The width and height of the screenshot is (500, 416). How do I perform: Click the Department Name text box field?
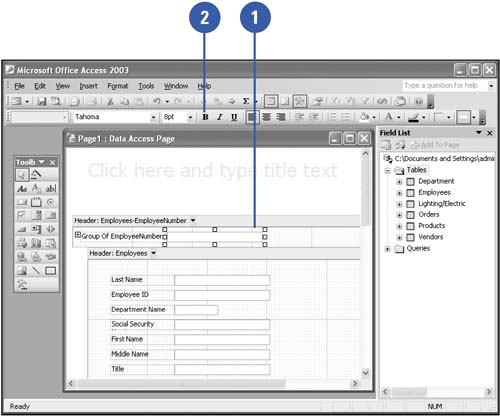click(x=196, y=310)
